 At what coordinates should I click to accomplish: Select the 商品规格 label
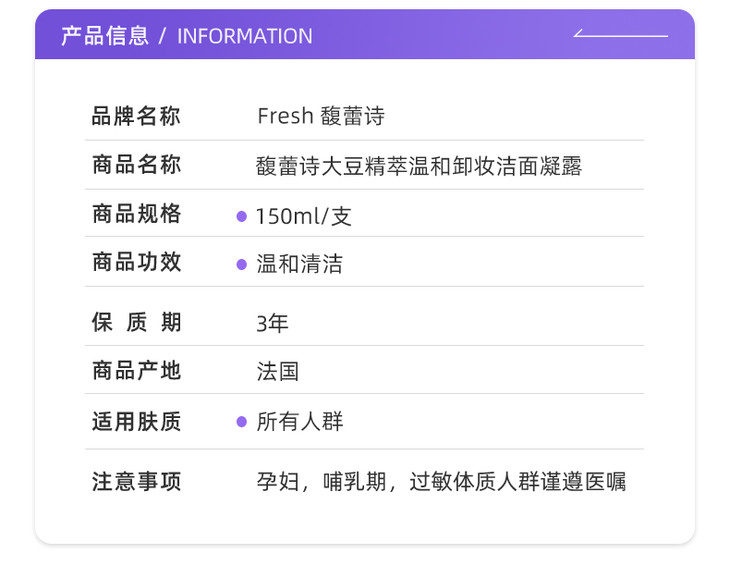[136, 214]
